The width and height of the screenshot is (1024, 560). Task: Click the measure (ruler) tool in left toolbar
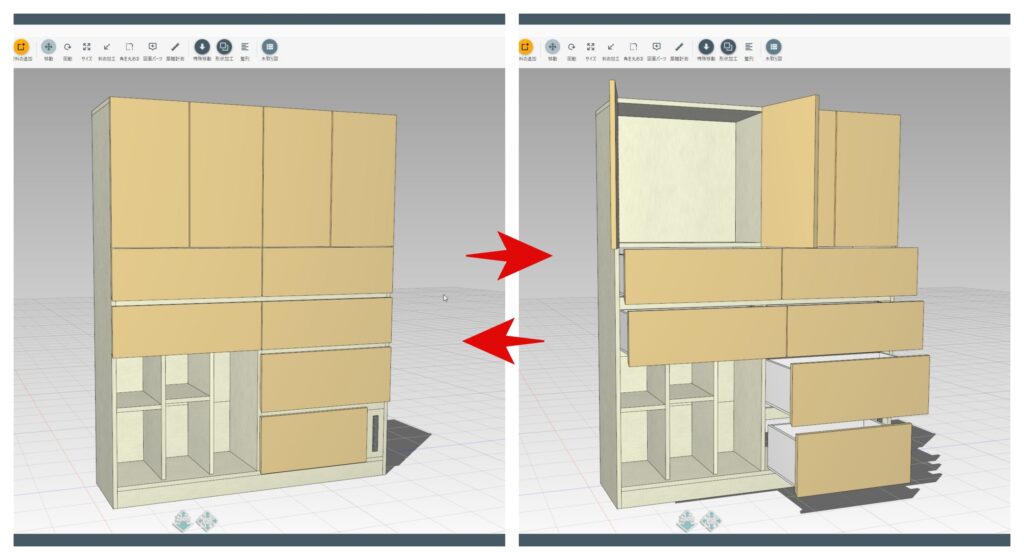[175, 47]
